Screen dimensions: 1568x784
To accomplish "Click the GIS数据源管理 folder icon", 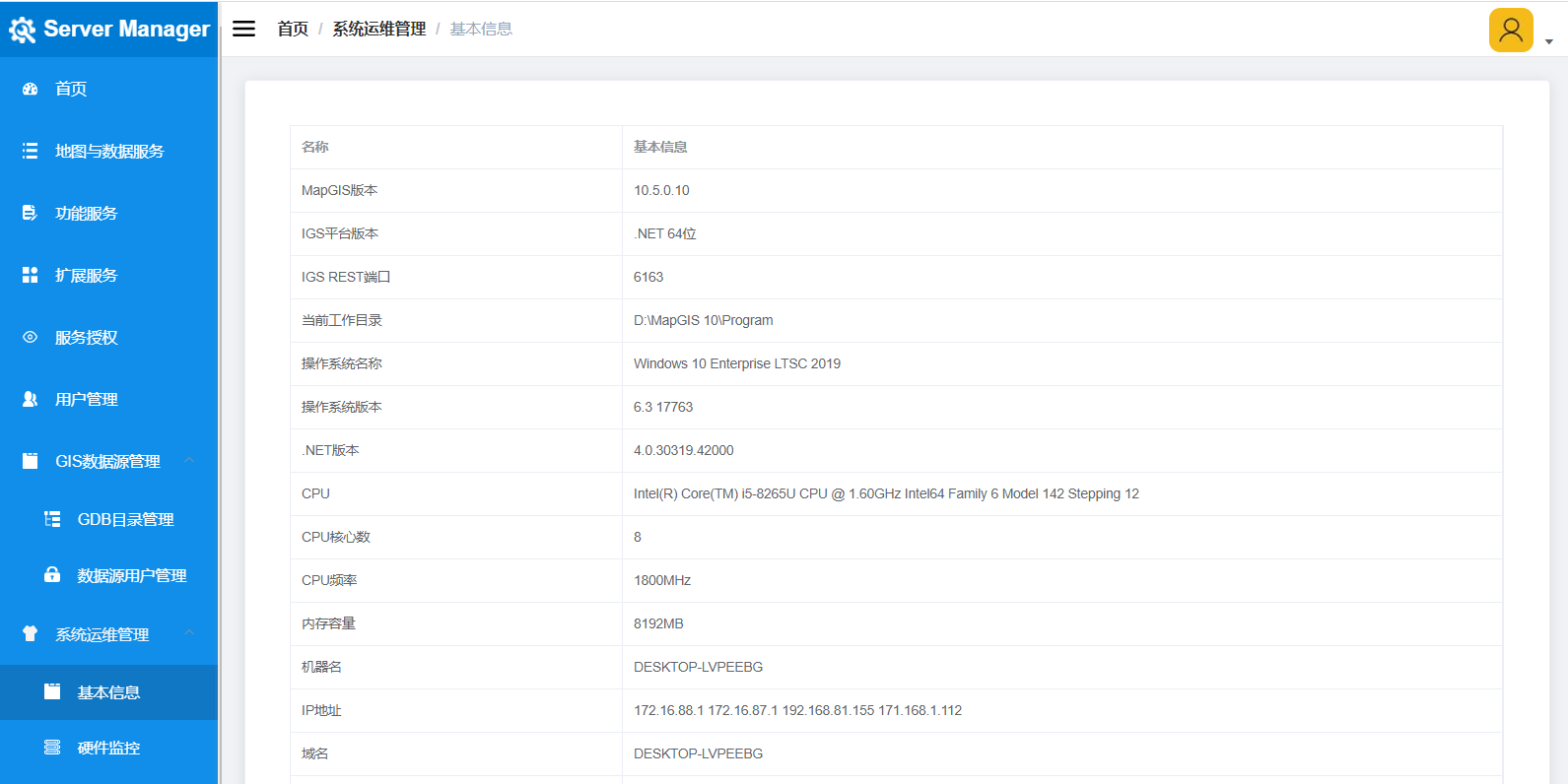I will click(31, 461).
